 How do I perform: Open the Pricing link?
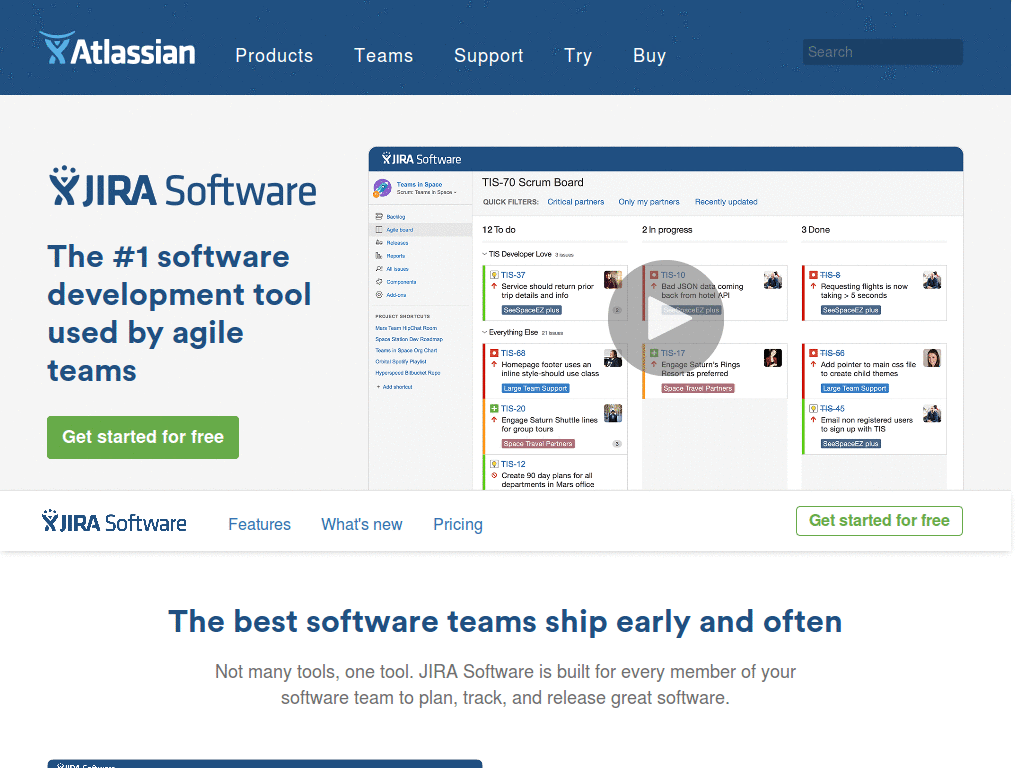(x=458, y=524)
